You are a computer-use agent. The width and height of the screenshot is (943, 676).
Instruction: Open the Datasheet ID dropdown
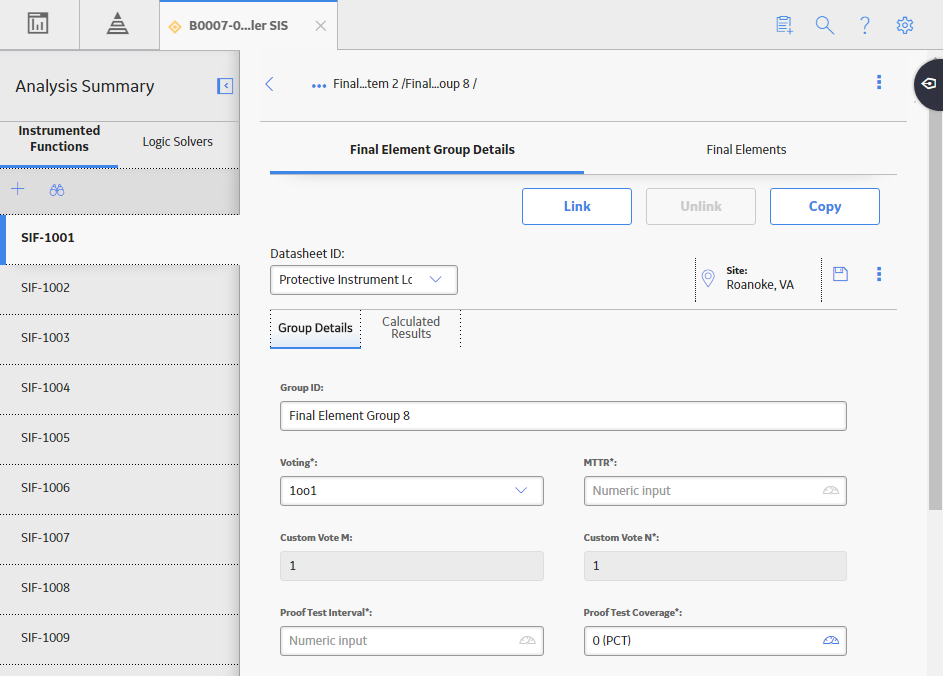click(364, 280)
